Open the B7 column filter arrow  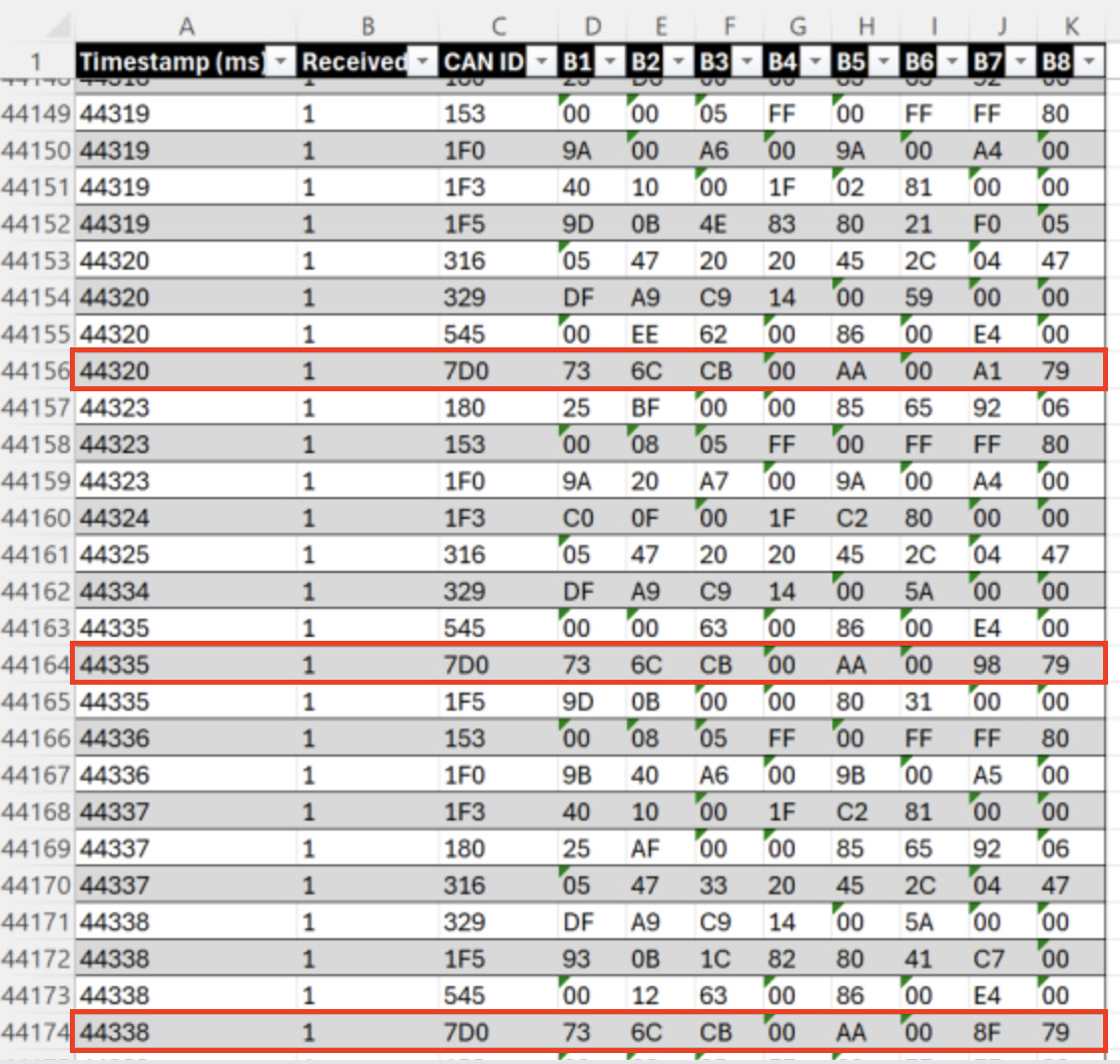pos(1021,62)
